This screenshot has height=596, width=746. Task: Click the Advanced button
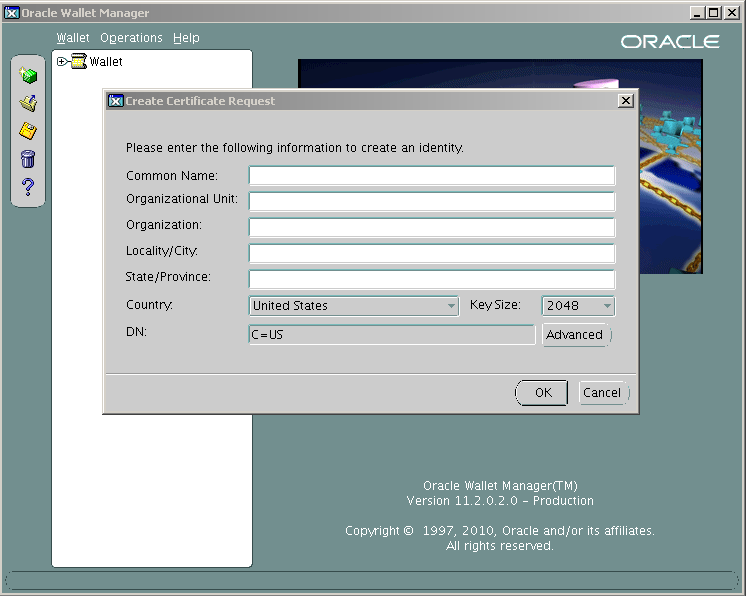[x=576, y=335]
